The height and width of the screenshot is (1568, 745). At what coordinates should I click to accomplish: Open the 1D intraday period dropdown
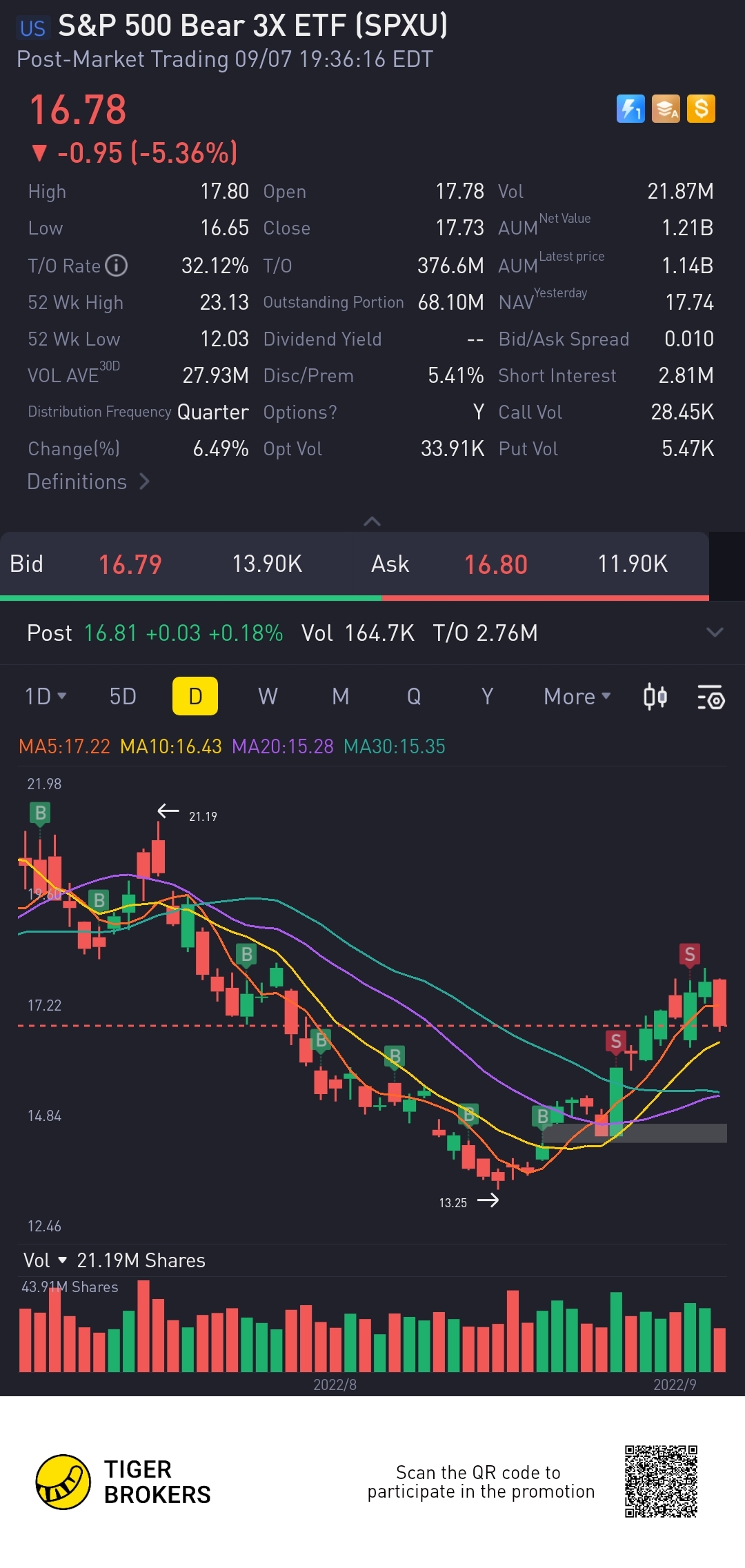[x=46, y=696]
